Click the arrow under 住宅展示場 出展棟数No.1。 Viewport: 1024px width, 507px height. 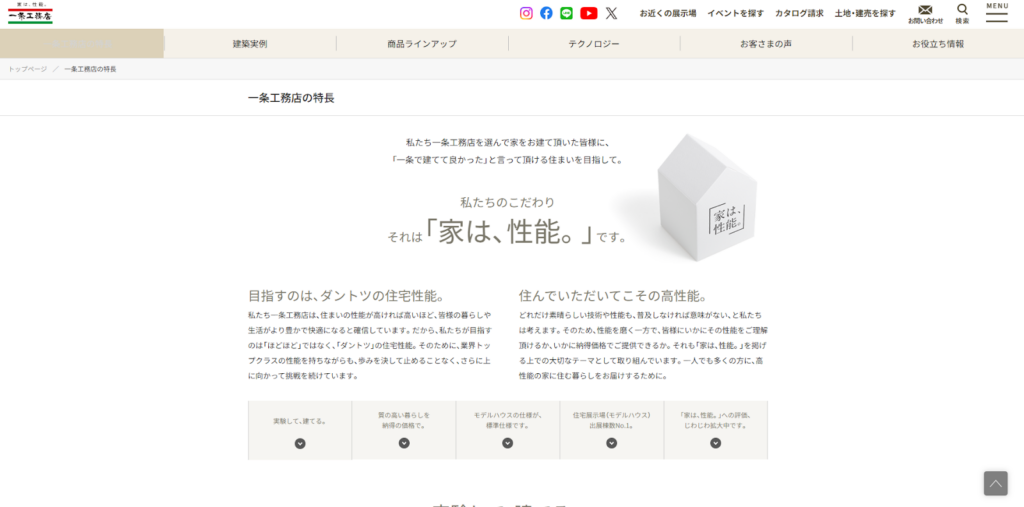(611, 443)
